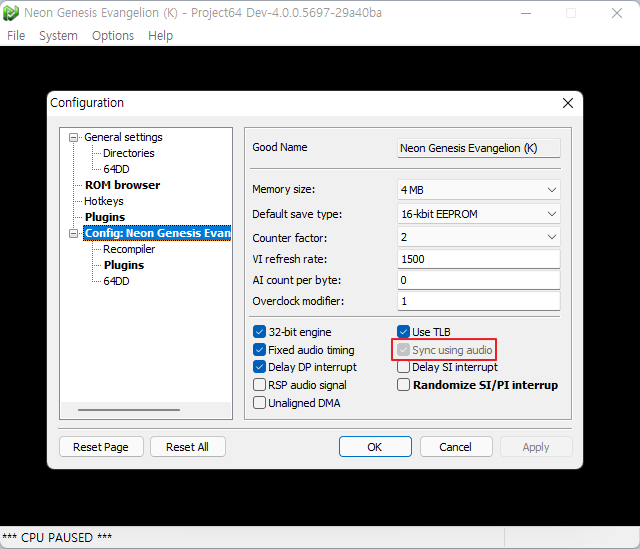Toggle Delay DP interrupt checkbox
This screenshot has height=549, width=640.
click(259, 367)
